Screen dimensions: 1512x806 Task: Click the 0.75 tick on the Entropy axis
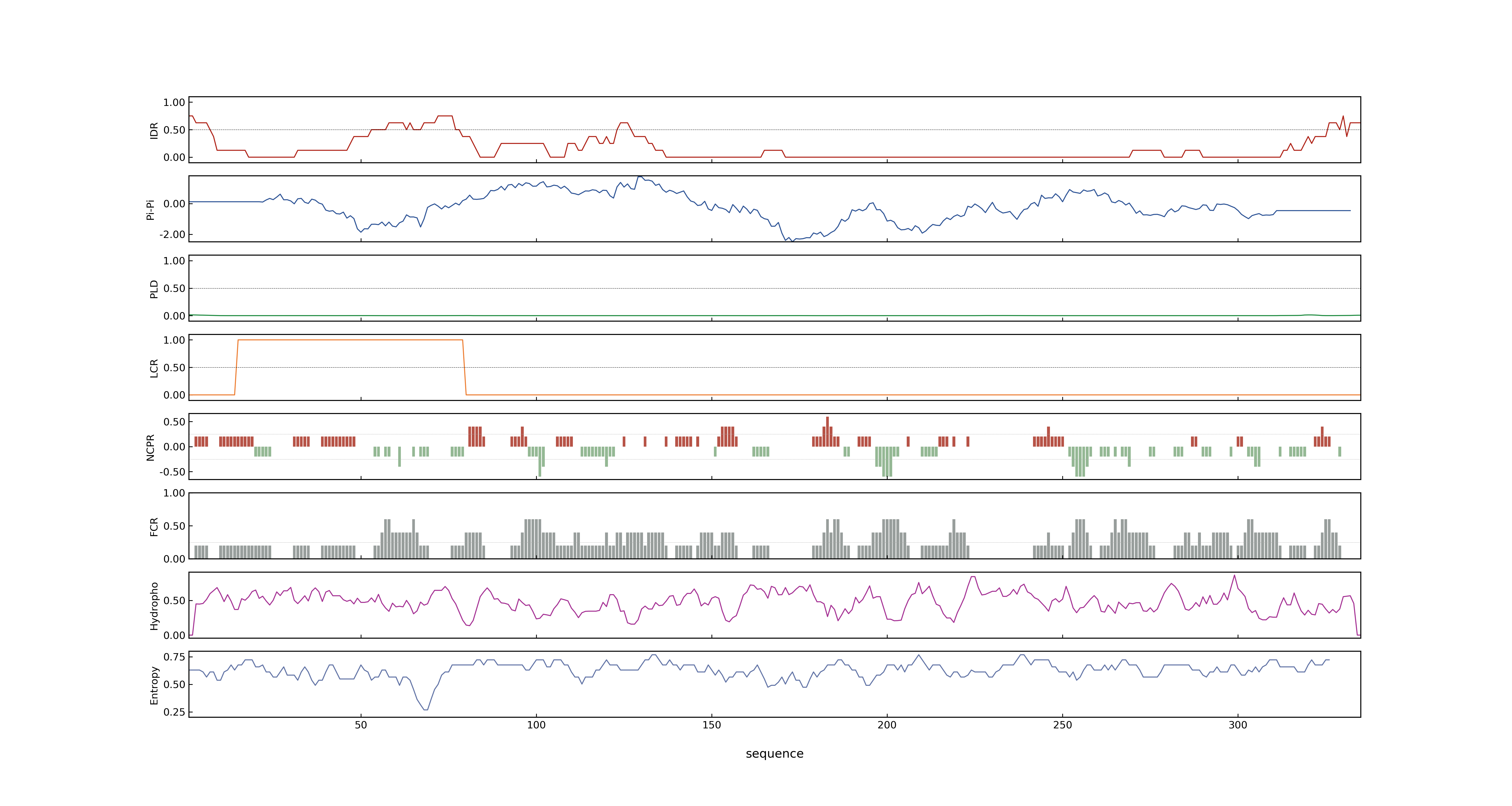click(x=174, y=657)
